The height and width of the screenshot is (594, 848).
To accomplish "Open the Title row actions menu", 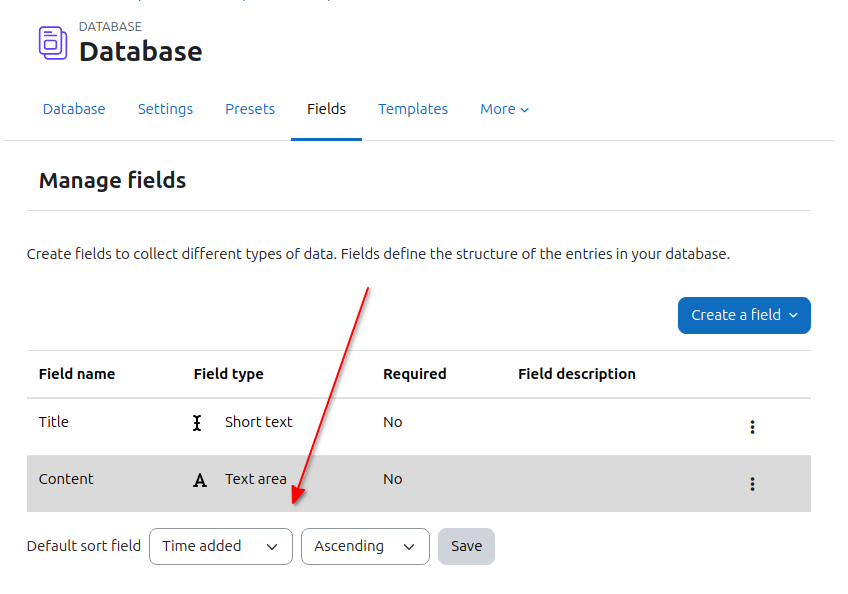I will [x=752, y=427].
